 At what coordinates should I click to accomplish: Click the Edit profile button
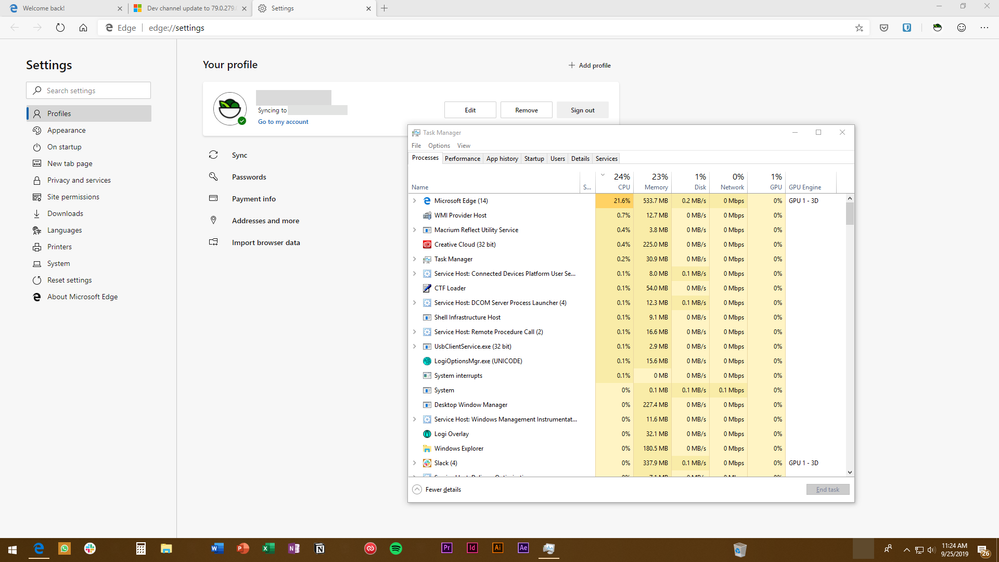coord(470,110)
